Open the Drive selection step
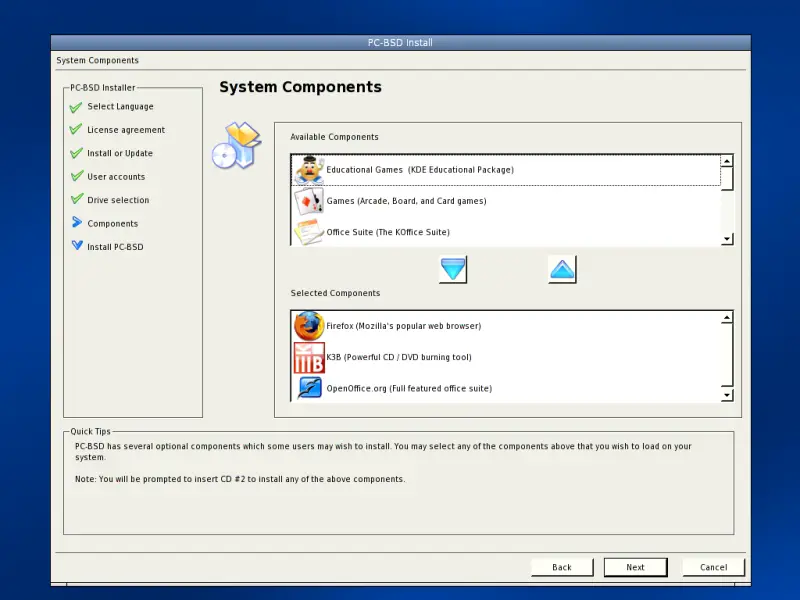This screenshot has height=600, width=800. pos(118,200)
